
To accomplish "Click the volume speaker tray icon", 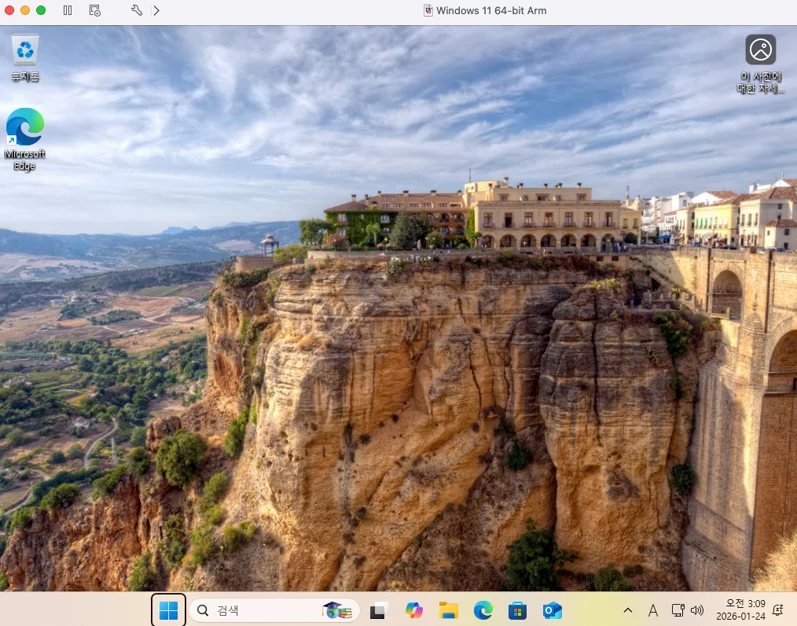I will coord(697,610).
